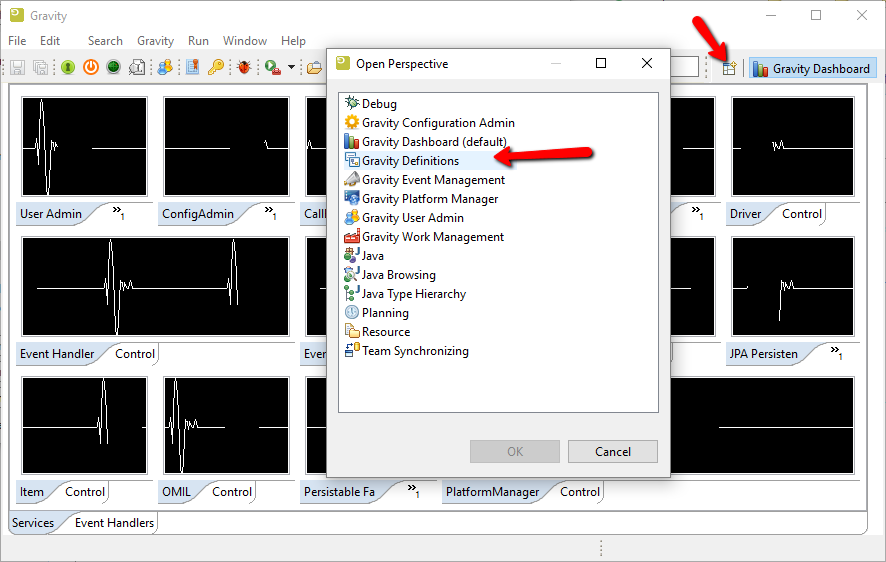The image size is (886, 562).
Task: Click the dark green target icon
Action: (114, 68)
